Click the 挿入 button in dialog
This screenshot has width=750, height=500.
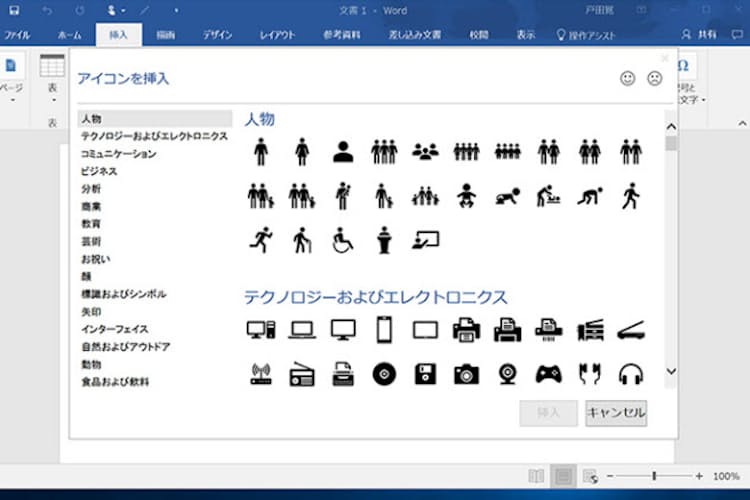(549, 413)
